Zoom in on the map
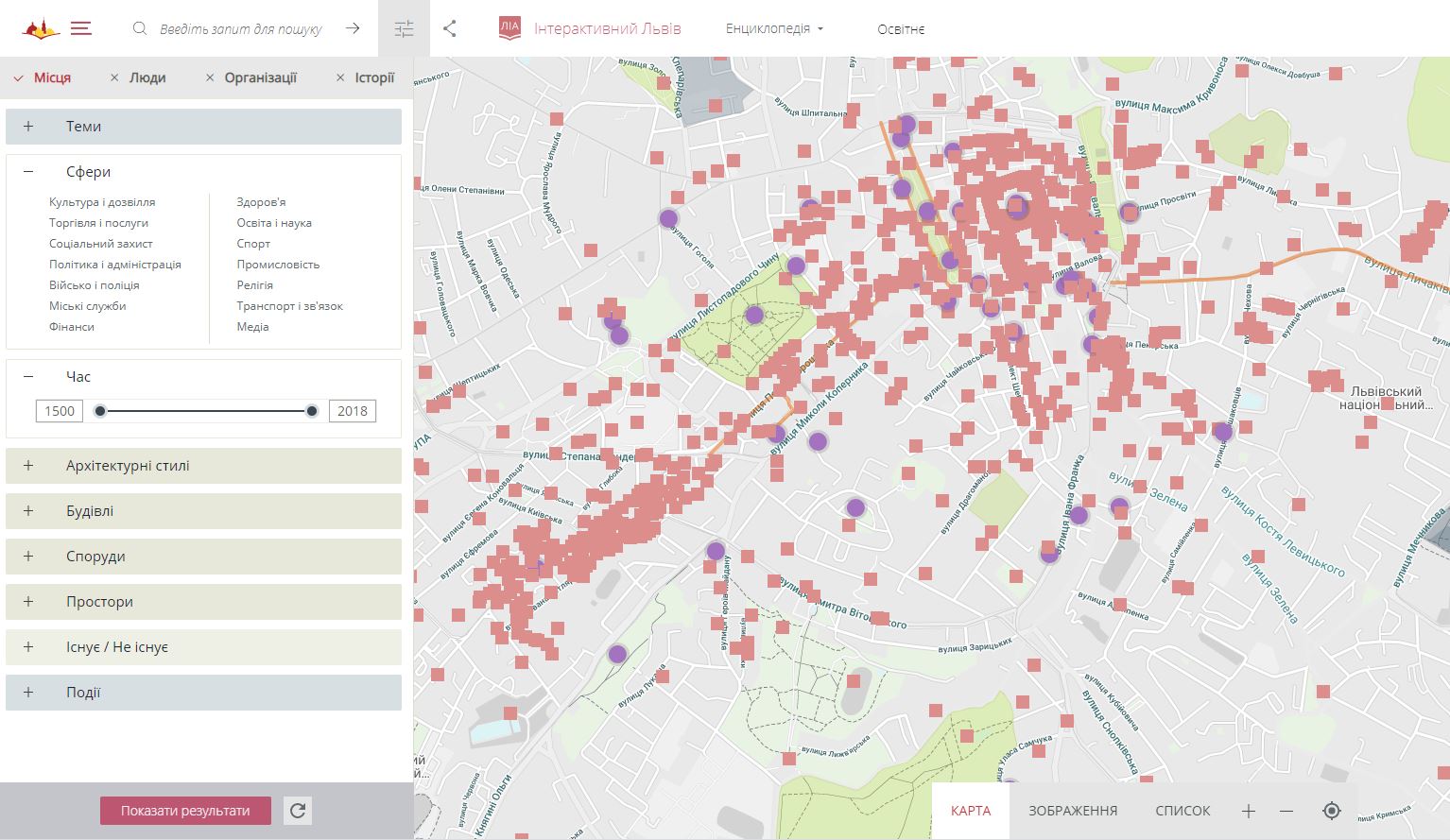 (x=1248, y=811)
